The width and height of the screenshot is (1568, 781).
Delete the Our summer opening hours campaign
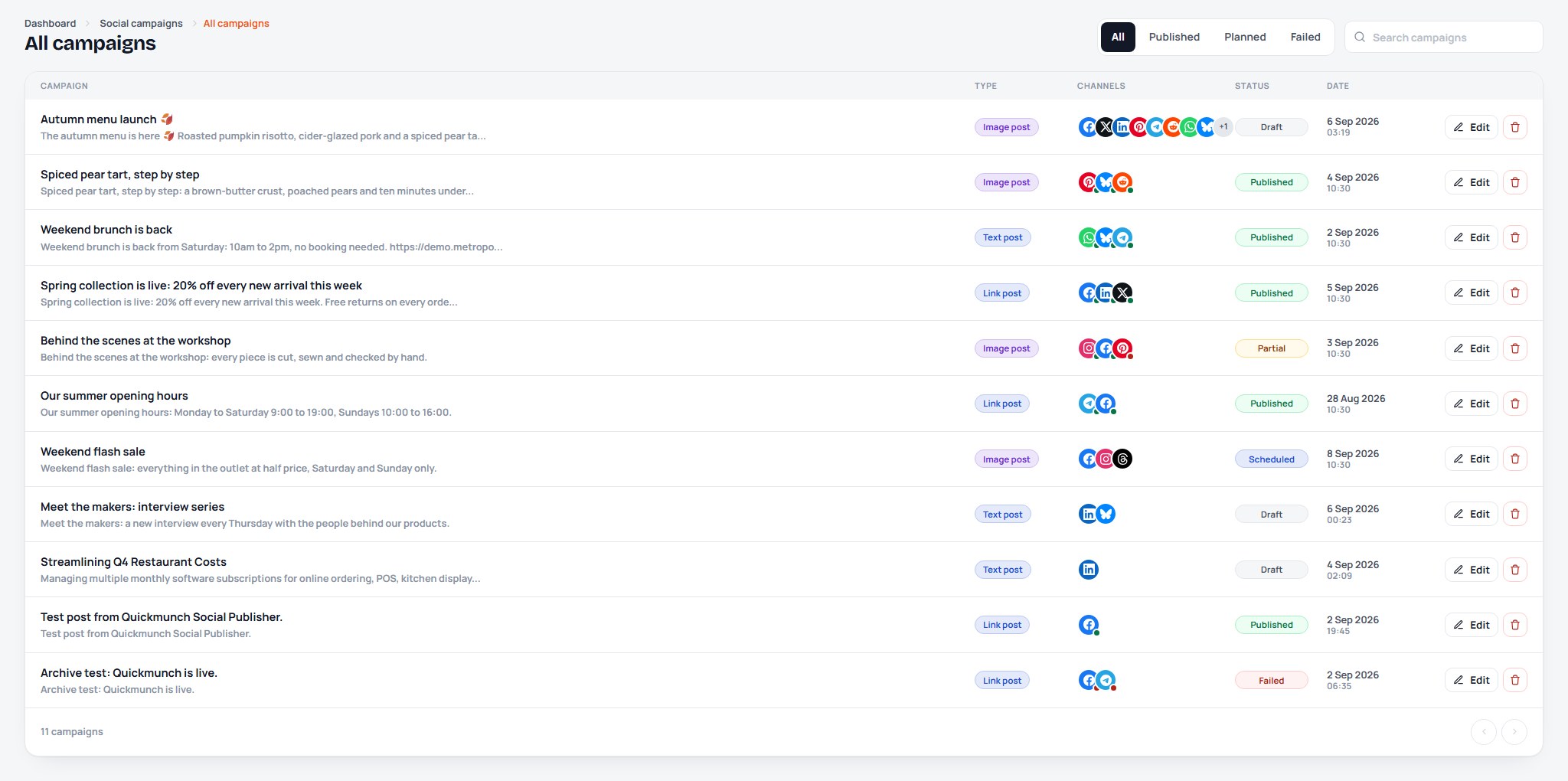pyautogui.click(x=1515, y=404)
